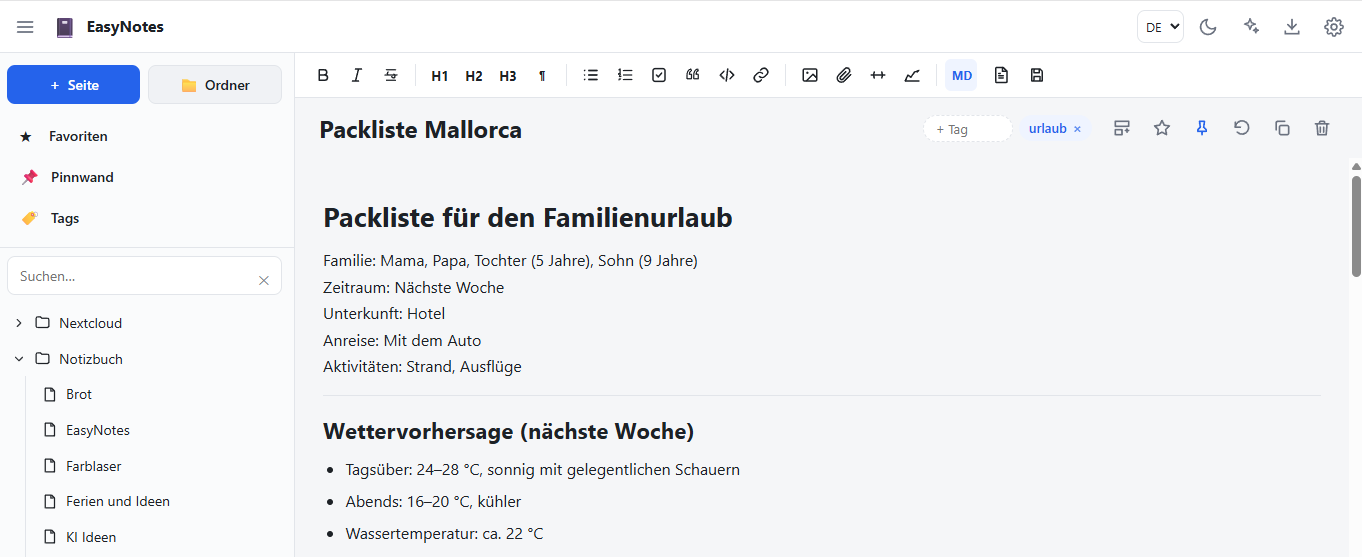
Task: Insert a horizontal rule
Action: pyautogui.click(x=878, y=75)
